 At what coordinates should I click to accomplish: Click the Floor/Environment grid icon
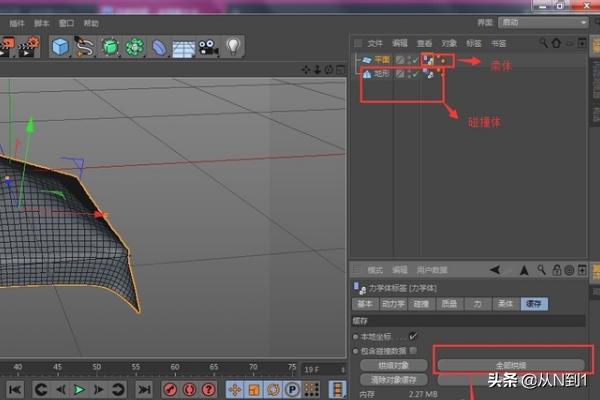coord(183,47)
